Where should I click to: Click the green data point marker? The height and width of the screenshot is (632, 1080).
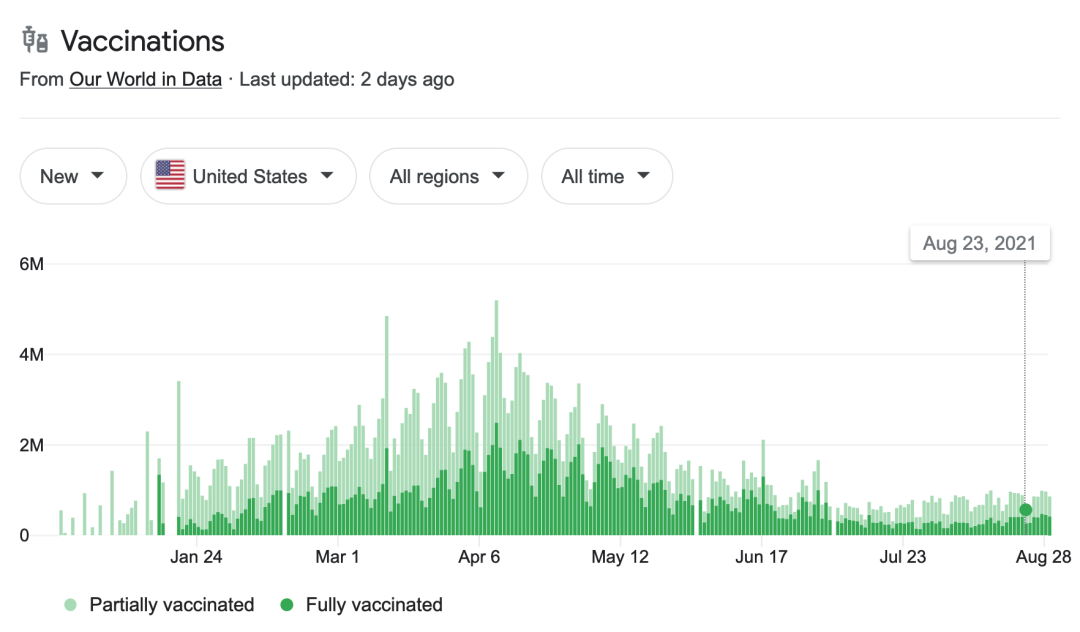click(x=1025, y=510)
